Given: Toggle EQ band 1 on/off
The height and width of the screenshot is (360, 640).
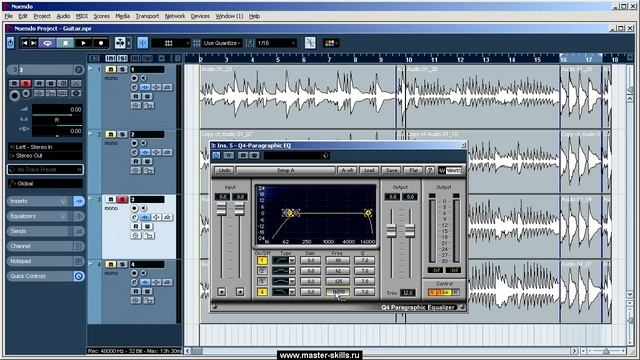Looking at the screenshot, I should coord(262,260).
